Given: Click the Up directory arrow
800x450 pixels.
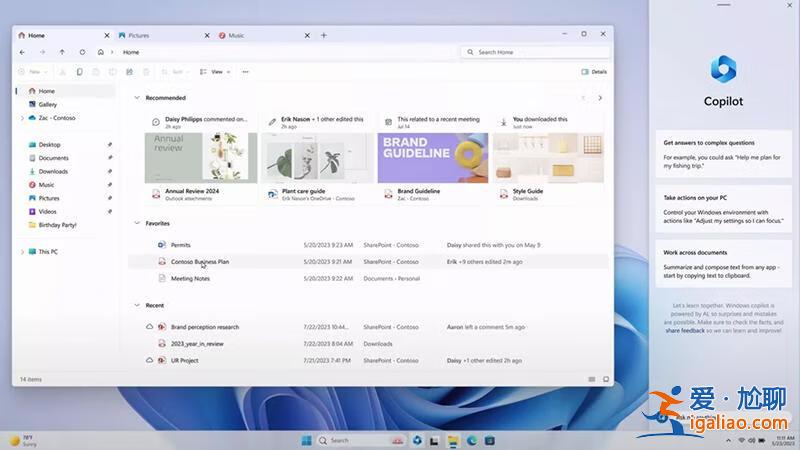Looking at the screenshot, I should click(x=62, y=52).
